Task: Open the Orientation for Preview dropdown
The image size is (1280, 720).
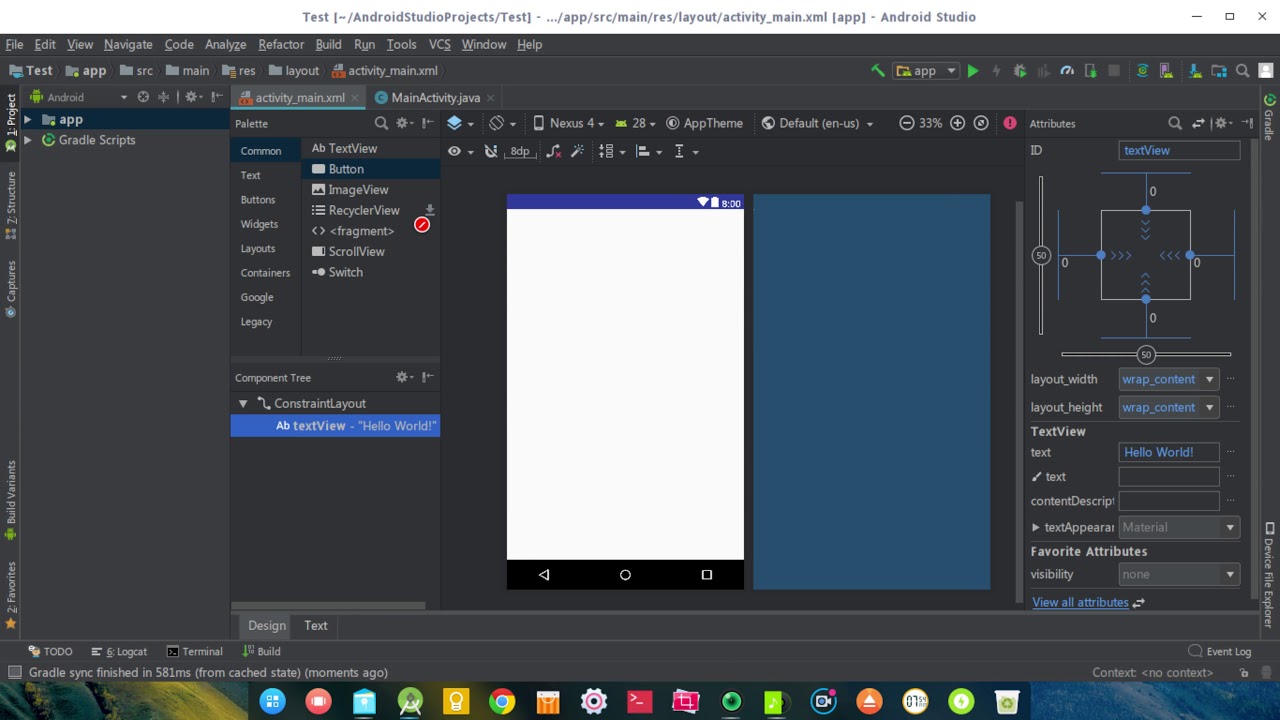Action: [x=502, y=123]
